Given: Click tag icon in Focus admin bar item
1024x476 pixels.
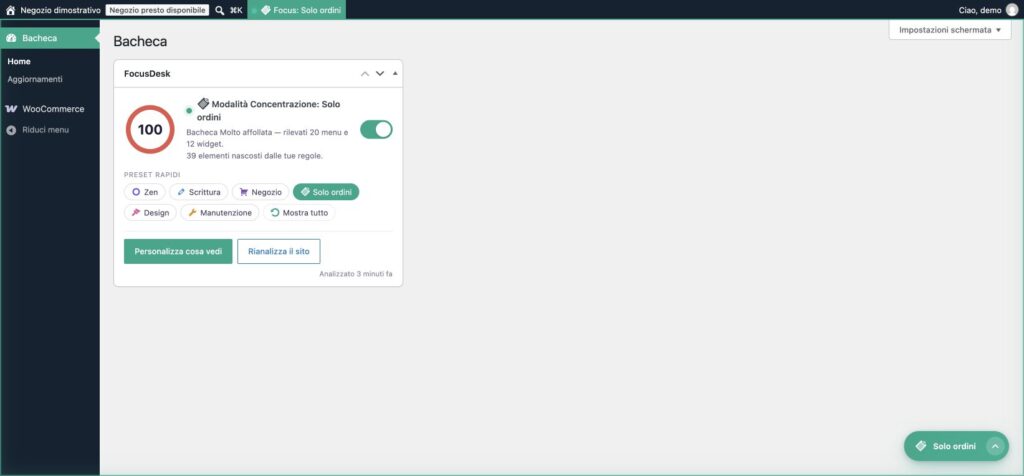Looking at the screenshot, I should point(265,10).
